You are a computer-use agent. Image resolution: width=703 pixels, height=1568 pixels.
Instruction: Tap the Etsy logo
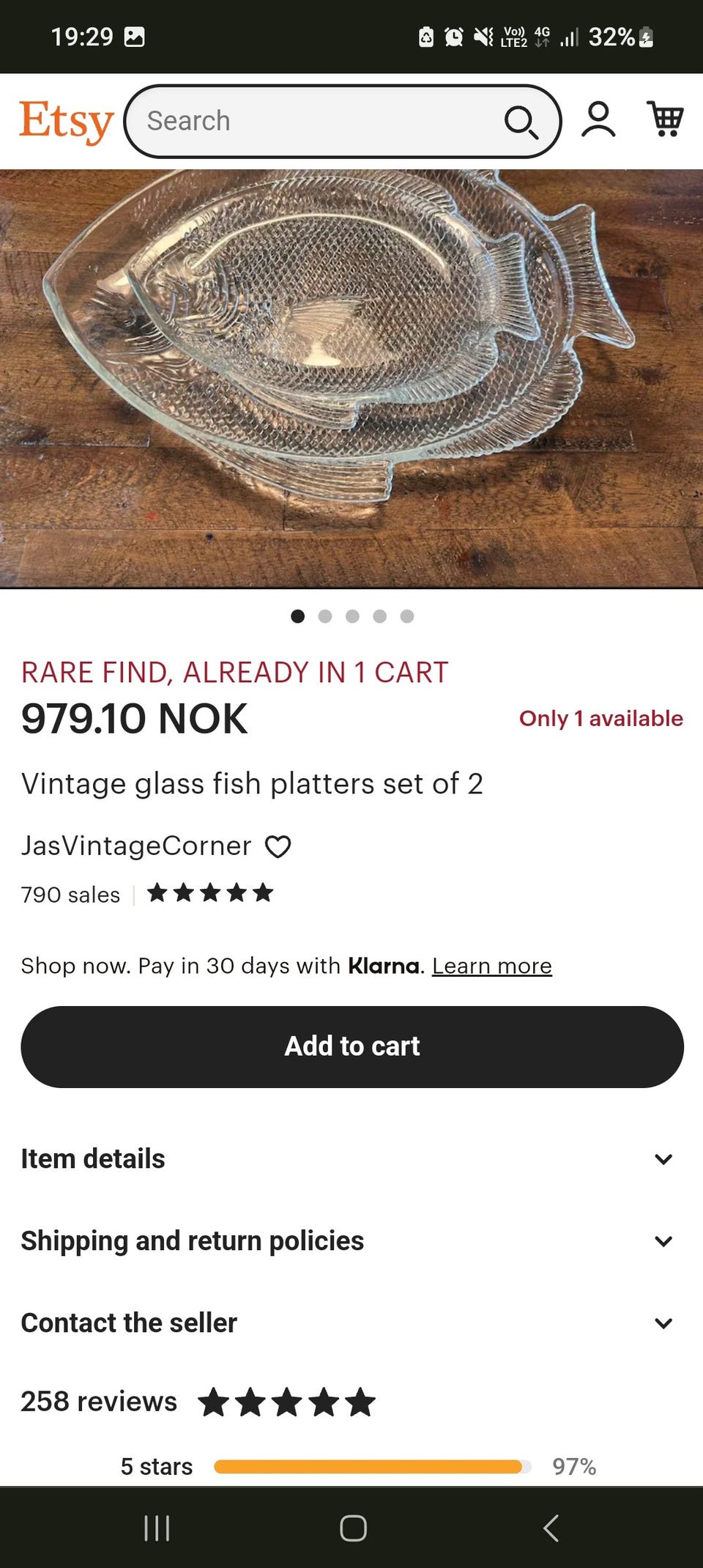click(66, 121)
